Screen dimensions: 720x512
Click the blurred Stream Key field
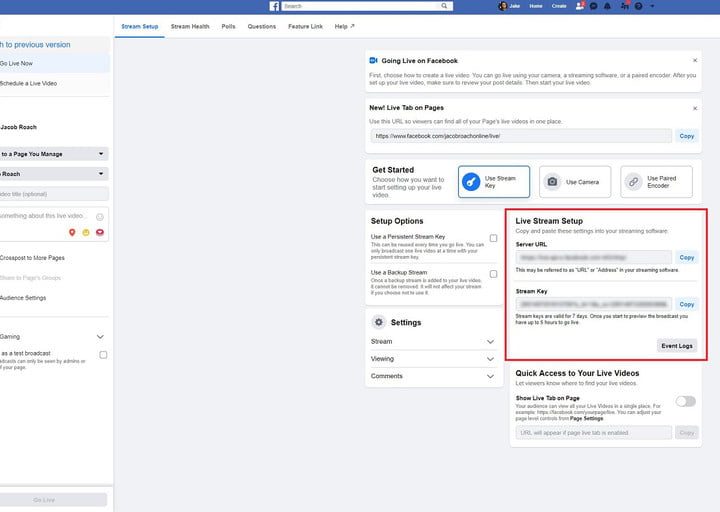point(593,304)
